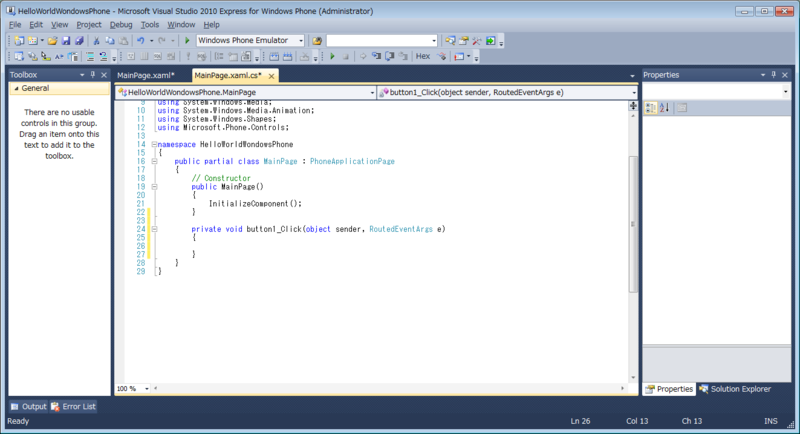Image resolution: width=800 pixels, height=434 pixels.
Task: Close the MainPage.xaml.cs* tab
Action: pos(271,76)
